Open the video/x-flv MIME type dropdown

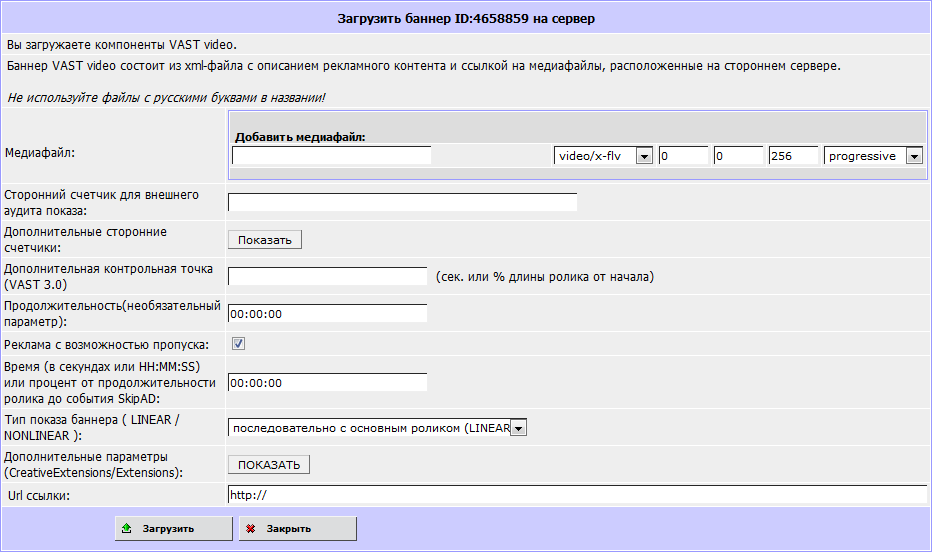coord(603,156)
